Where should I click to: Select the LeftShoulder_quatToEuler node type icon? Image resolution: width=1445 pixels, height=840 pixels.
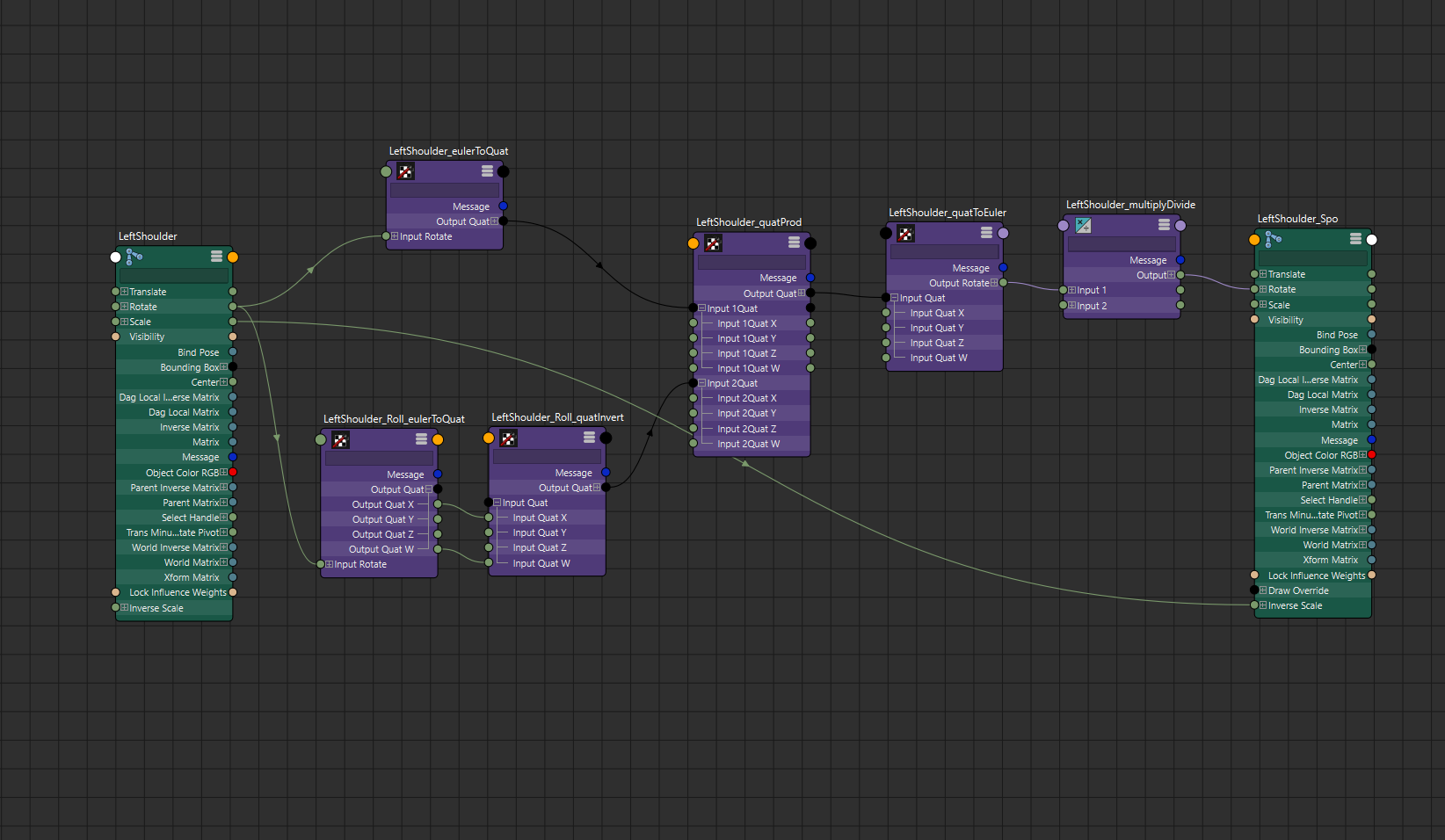click(x=905, y=233)
